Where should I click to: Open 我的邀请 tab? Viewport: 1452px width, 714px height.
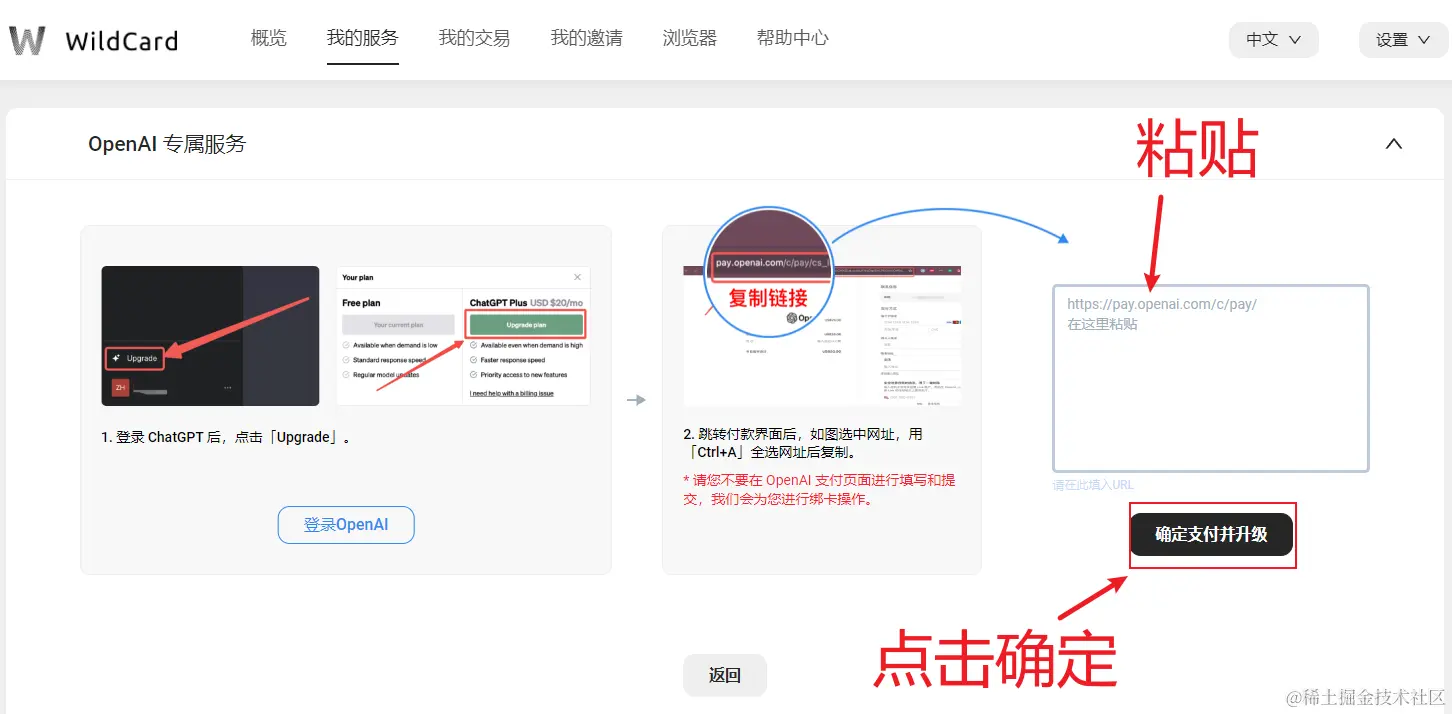586,38
